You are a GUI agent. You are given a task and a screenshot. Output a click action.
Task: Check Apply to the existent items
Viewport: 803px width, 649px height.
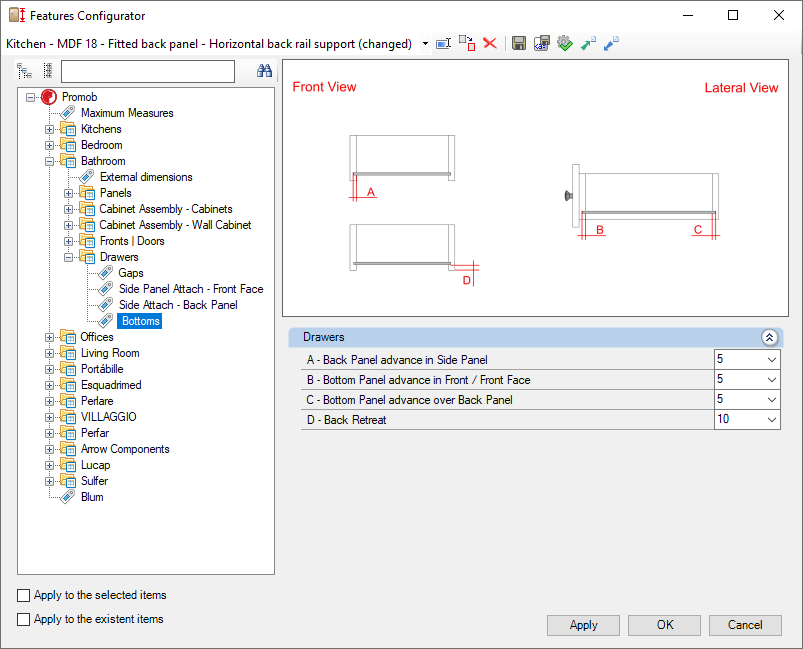(x=24, y=619)
